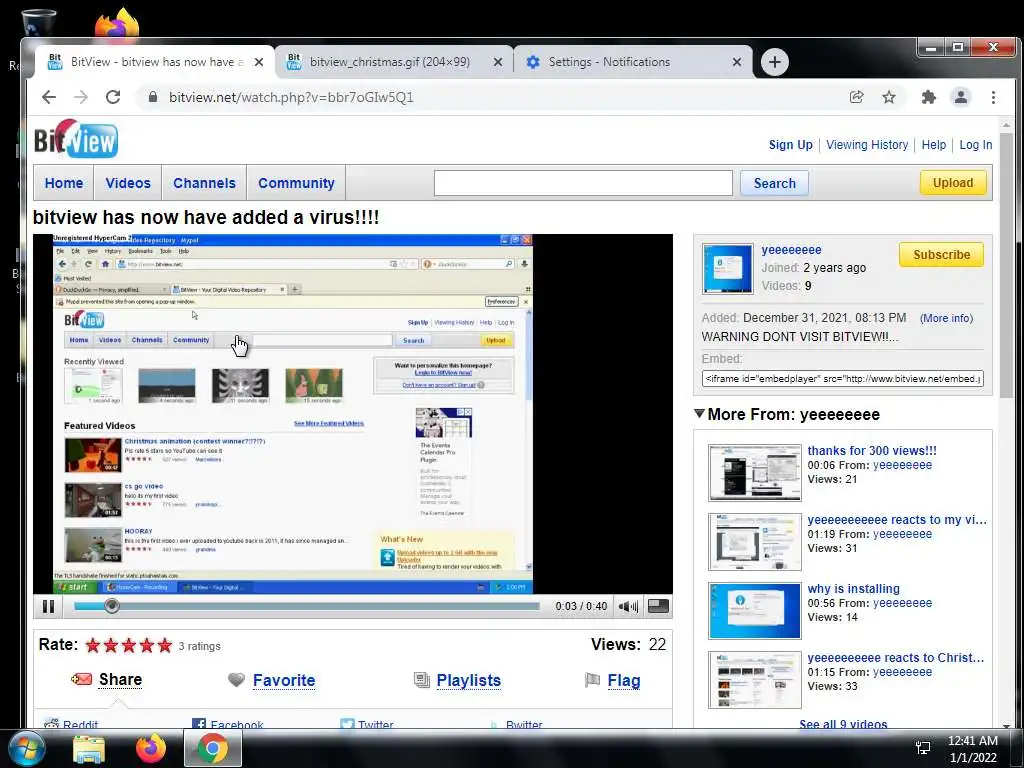Launch Firefox from the taskbar

tap(151, 748)
